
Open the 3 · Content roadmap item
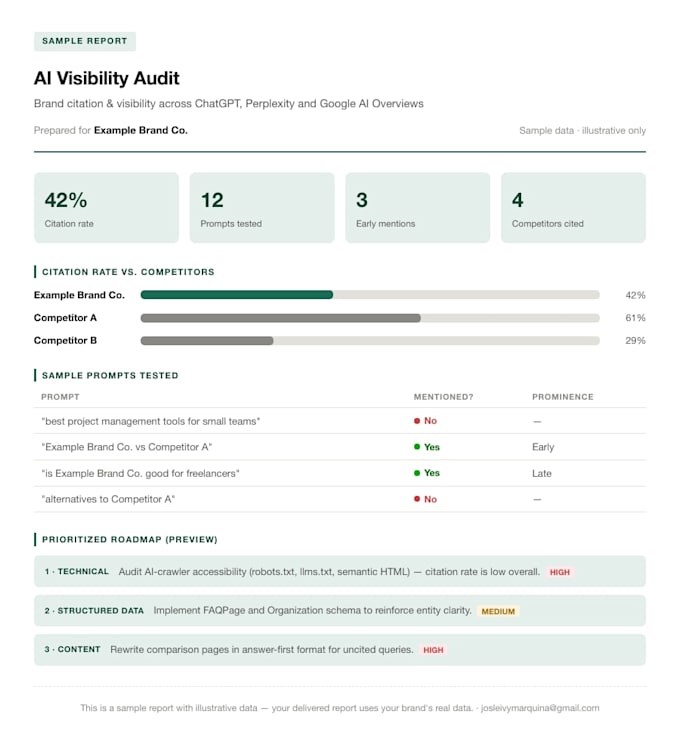pyautogui.click(x=340, y=650)
